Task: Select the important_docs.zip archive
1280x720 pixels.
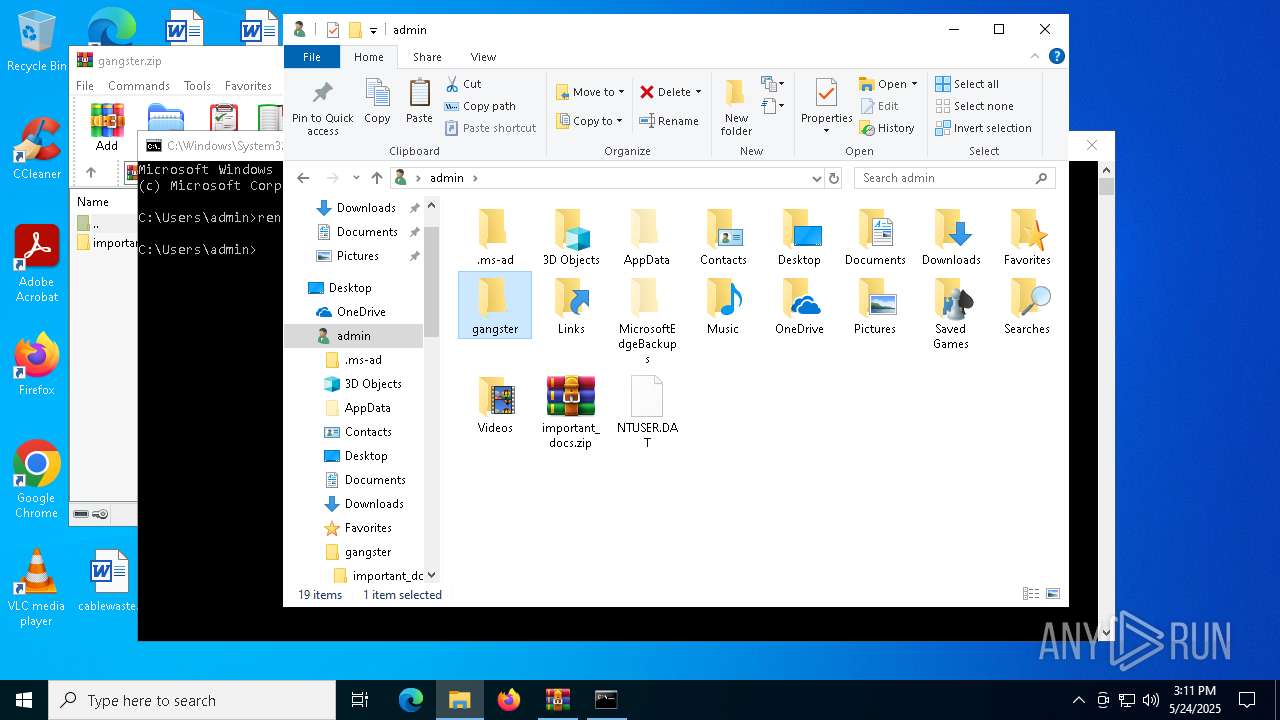Action: [x=571, y=411]
